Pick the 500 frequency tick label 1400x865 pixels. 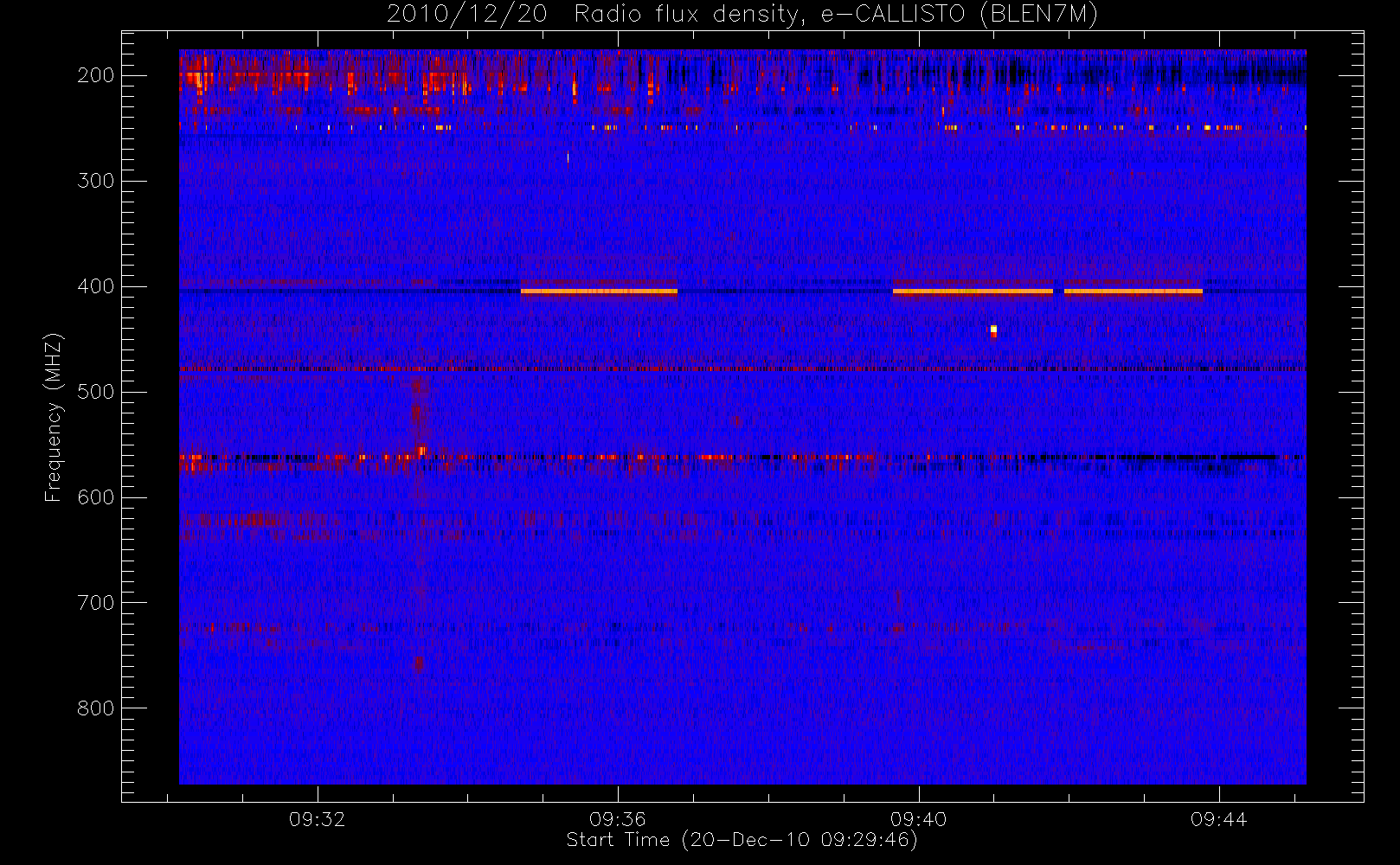[96, 392]
